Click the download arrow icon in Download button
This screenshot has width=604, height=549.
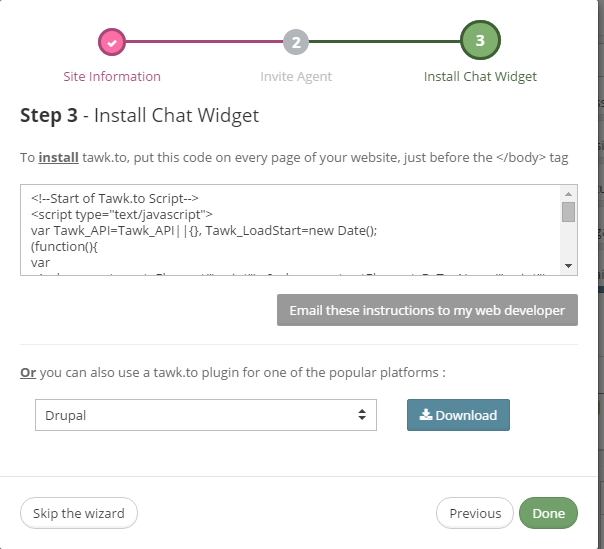tap(425, 415)
